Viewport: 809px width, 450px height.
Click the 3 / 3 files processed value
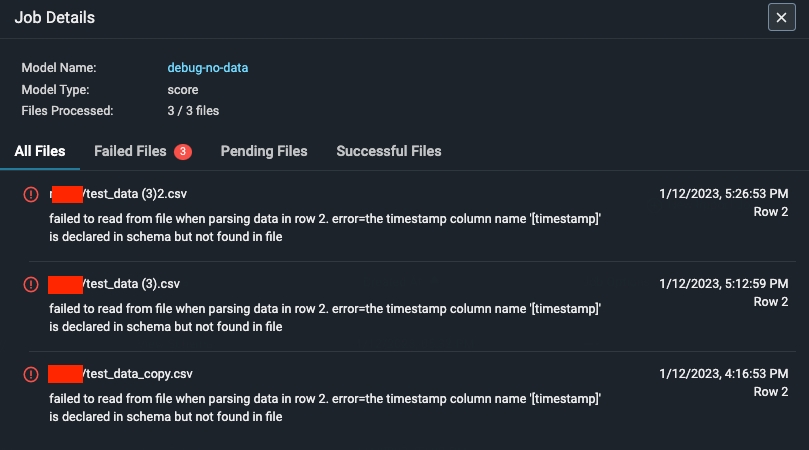coord(193,110)
